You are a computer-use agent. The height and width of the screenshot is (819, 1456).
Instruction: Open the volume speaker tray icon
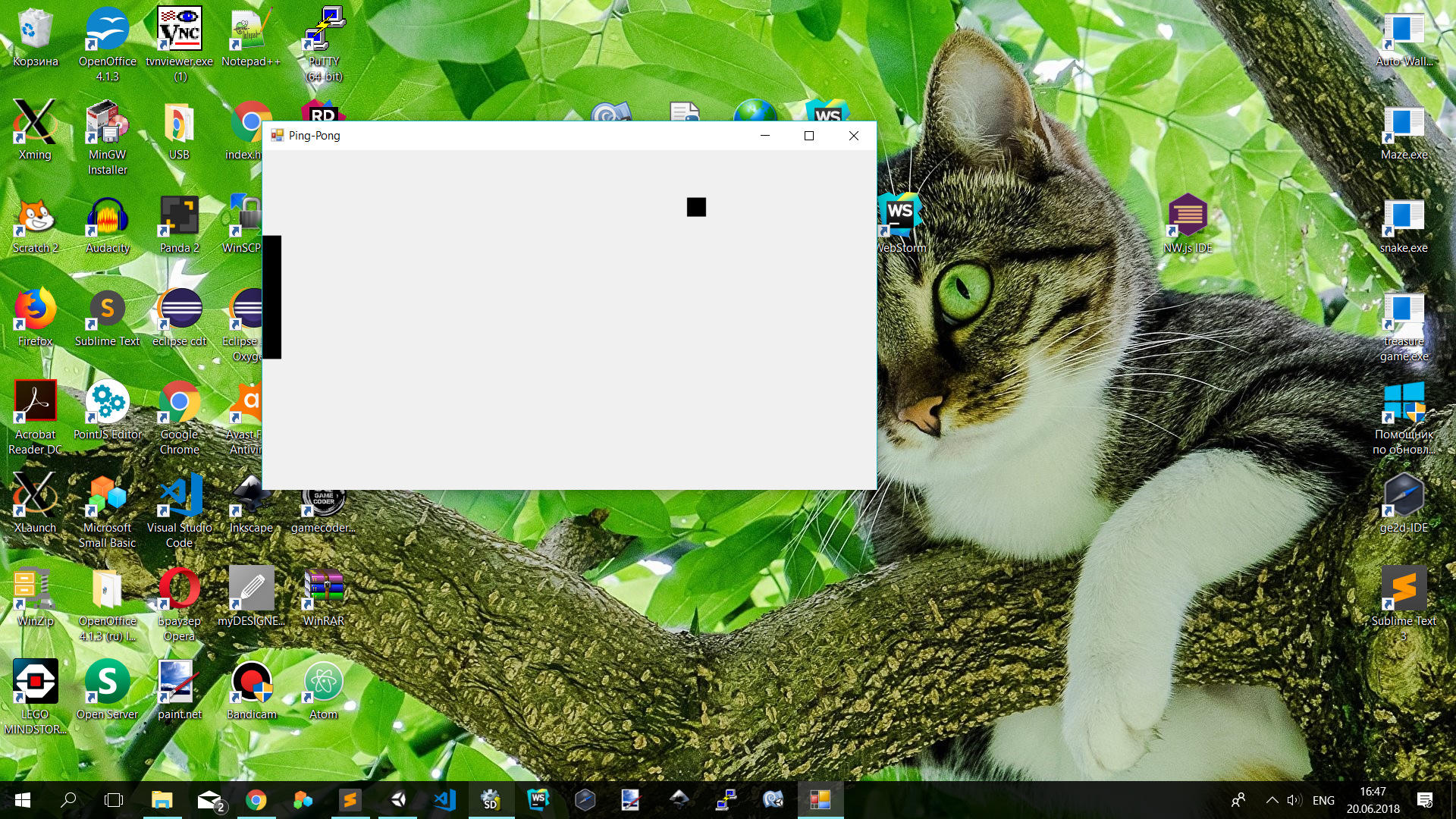click(1294, 800)
